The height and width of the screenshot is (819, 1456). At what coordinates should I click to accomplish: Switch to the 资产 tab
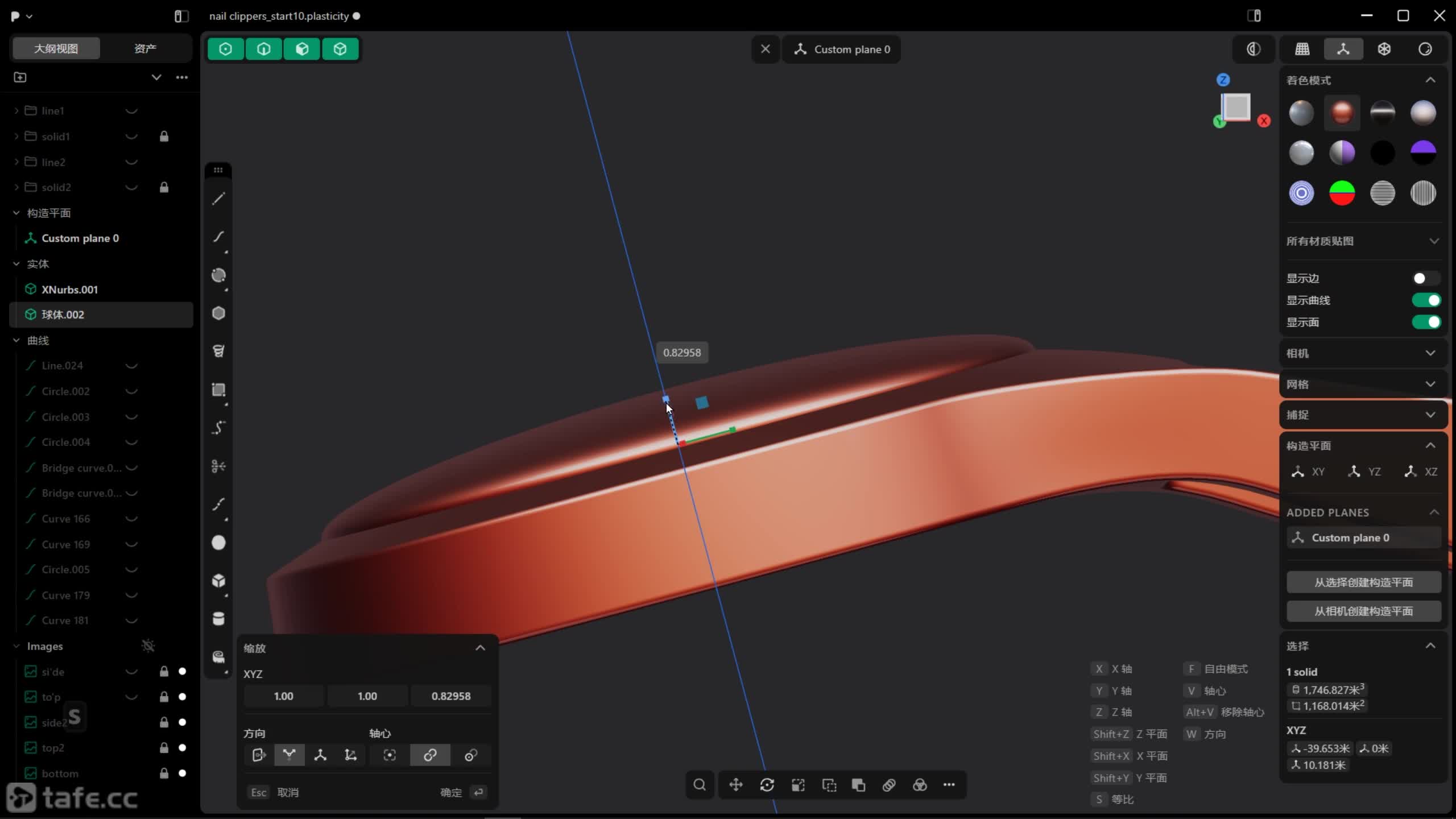[145, 48]
